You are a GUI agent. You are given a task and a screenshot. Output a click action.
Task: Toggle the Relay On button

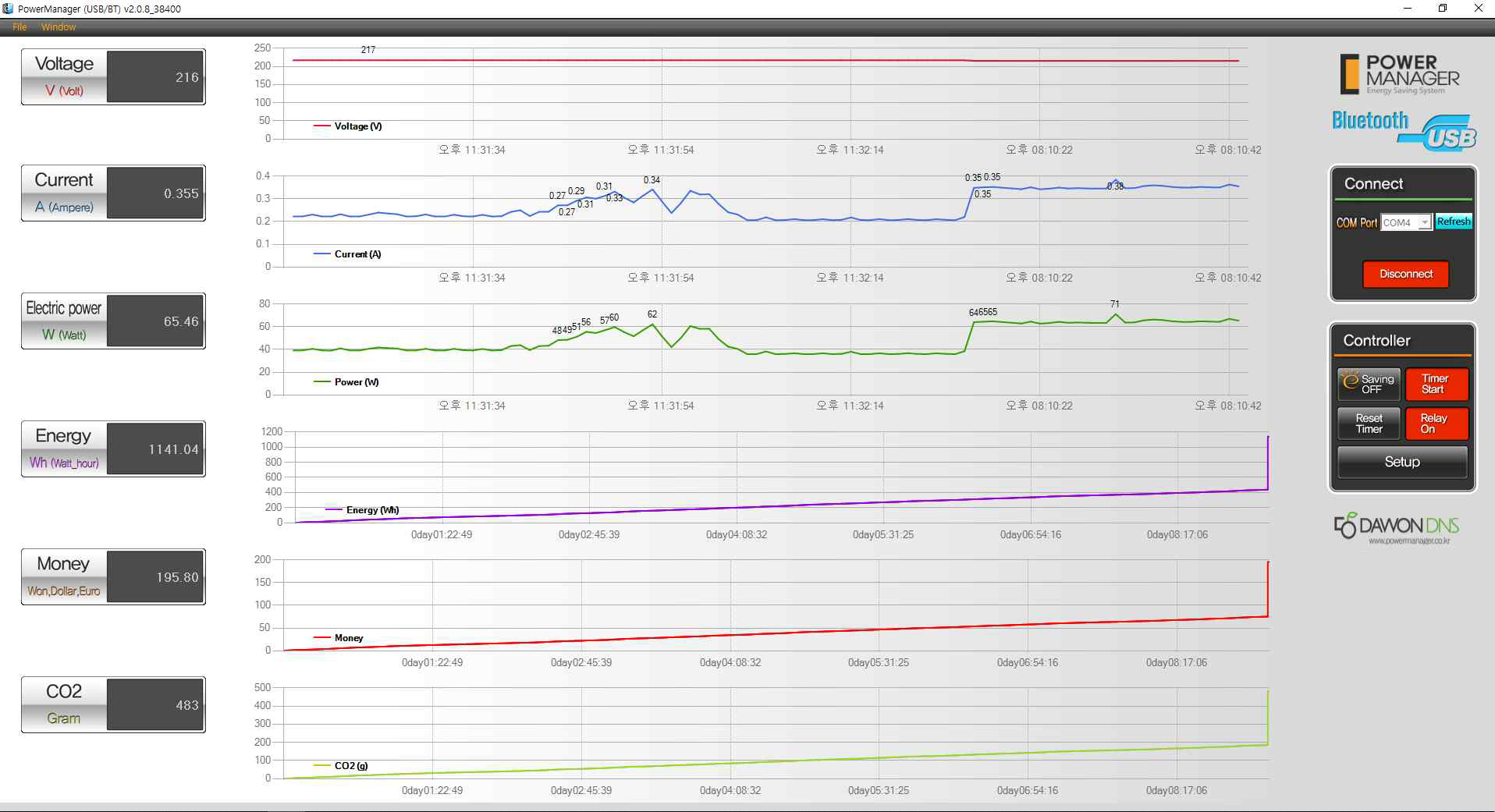1436,424
